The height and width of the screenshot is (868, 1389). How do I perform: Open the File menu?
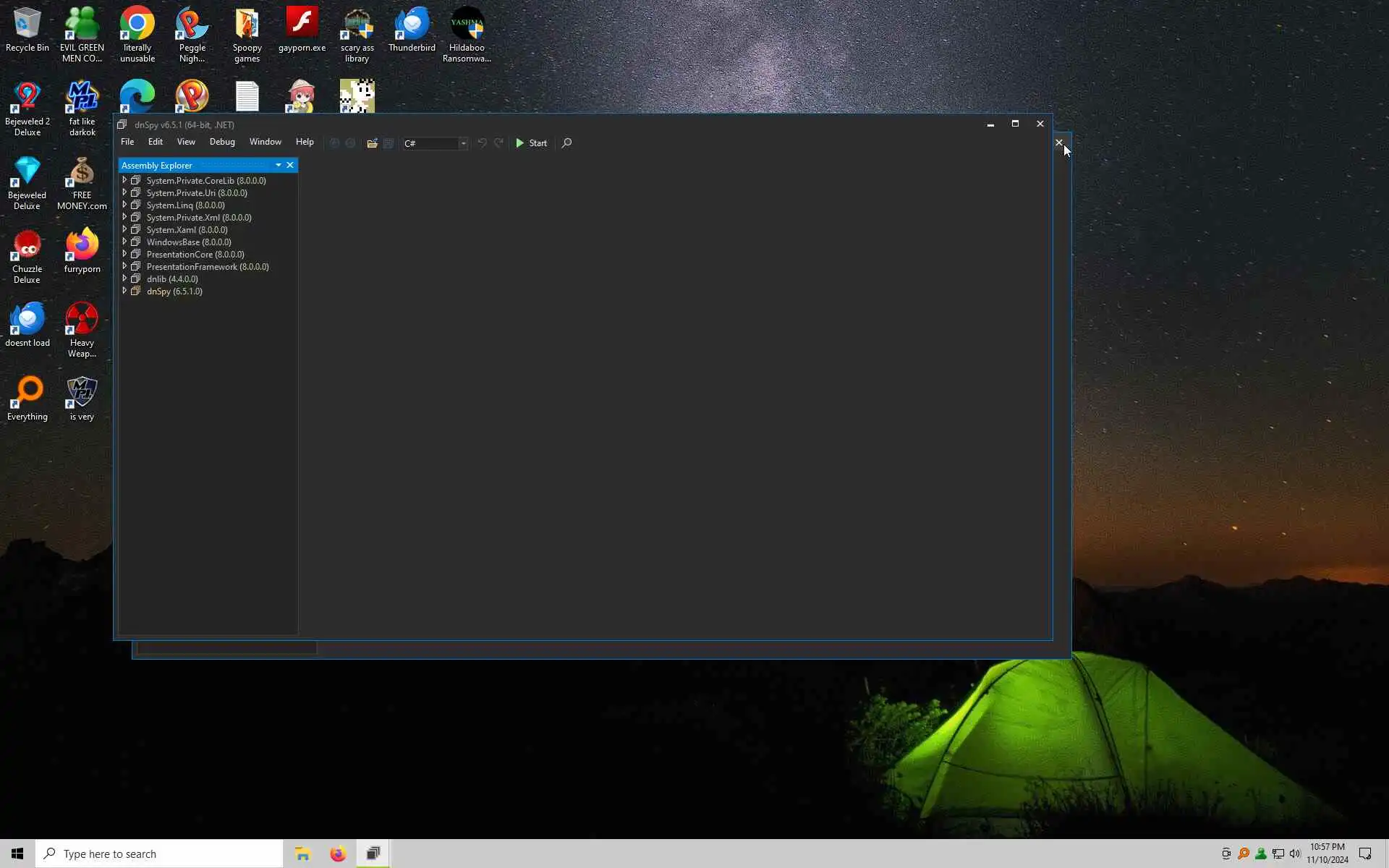pos(127,142)
